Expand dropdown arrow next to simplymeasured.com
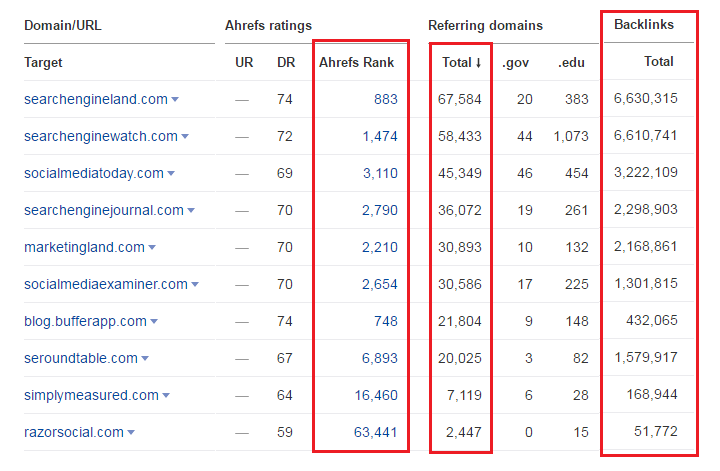 [166, 396]
